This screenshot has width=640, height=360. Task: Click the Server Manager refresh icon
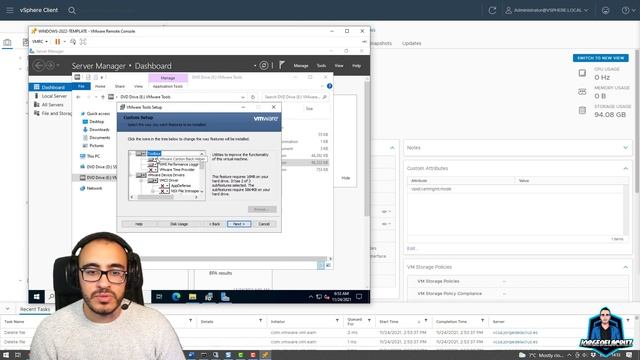[x=264, y=65]
